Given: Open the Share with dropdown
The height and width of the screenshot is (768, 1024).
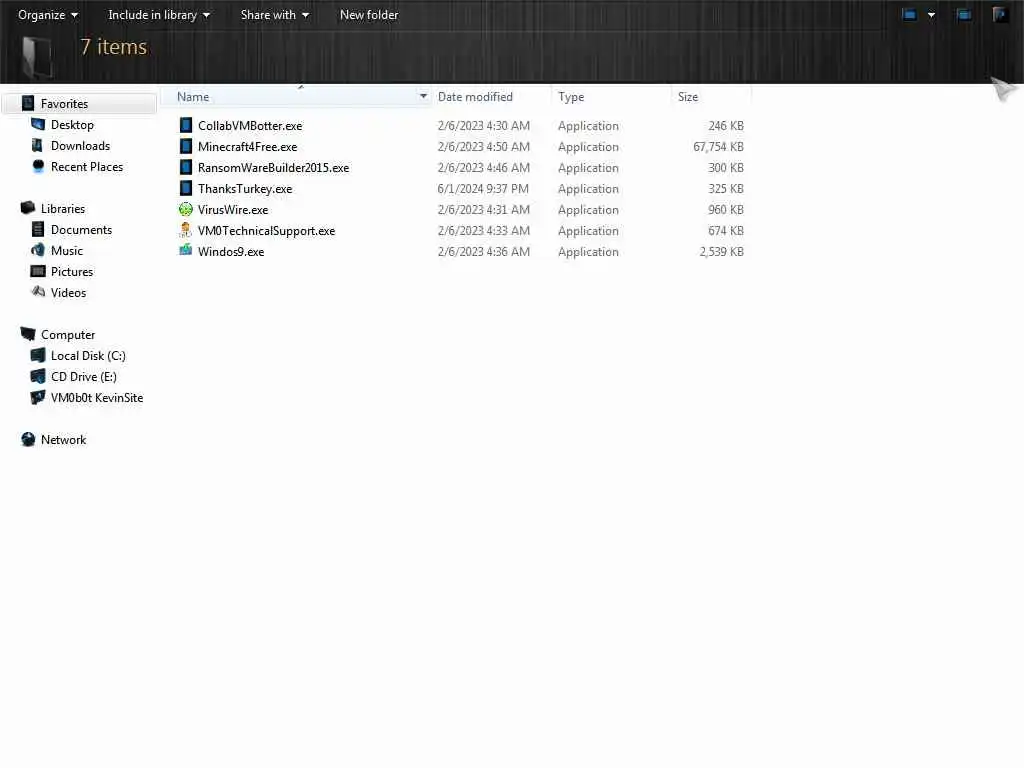Looking at the screenshot, I should [274, 14].
